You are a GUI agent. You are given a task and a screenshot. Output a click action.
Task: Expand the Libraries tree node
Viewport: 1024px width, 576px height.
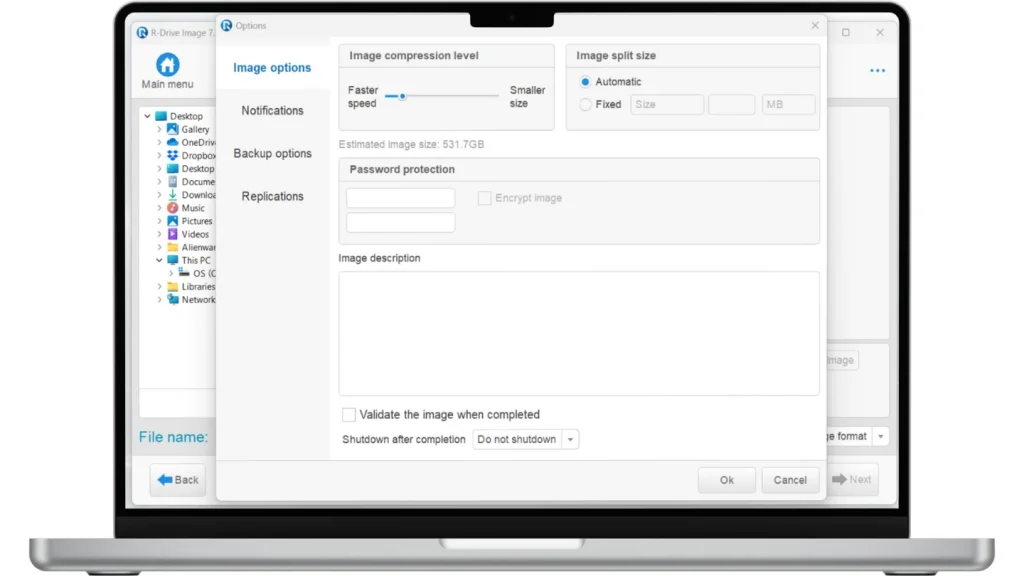(x=159, y=287)
